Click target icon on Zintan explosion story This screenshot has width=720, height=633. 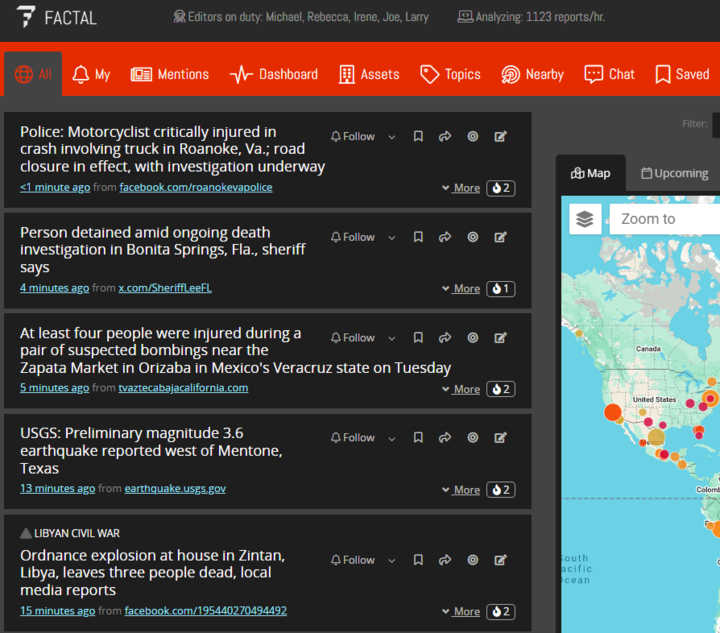tap(472, 560)
